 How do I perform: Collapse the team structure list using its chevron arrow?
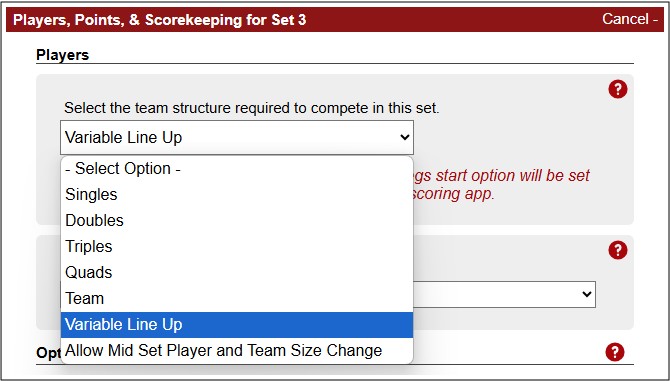click(404, 138)
